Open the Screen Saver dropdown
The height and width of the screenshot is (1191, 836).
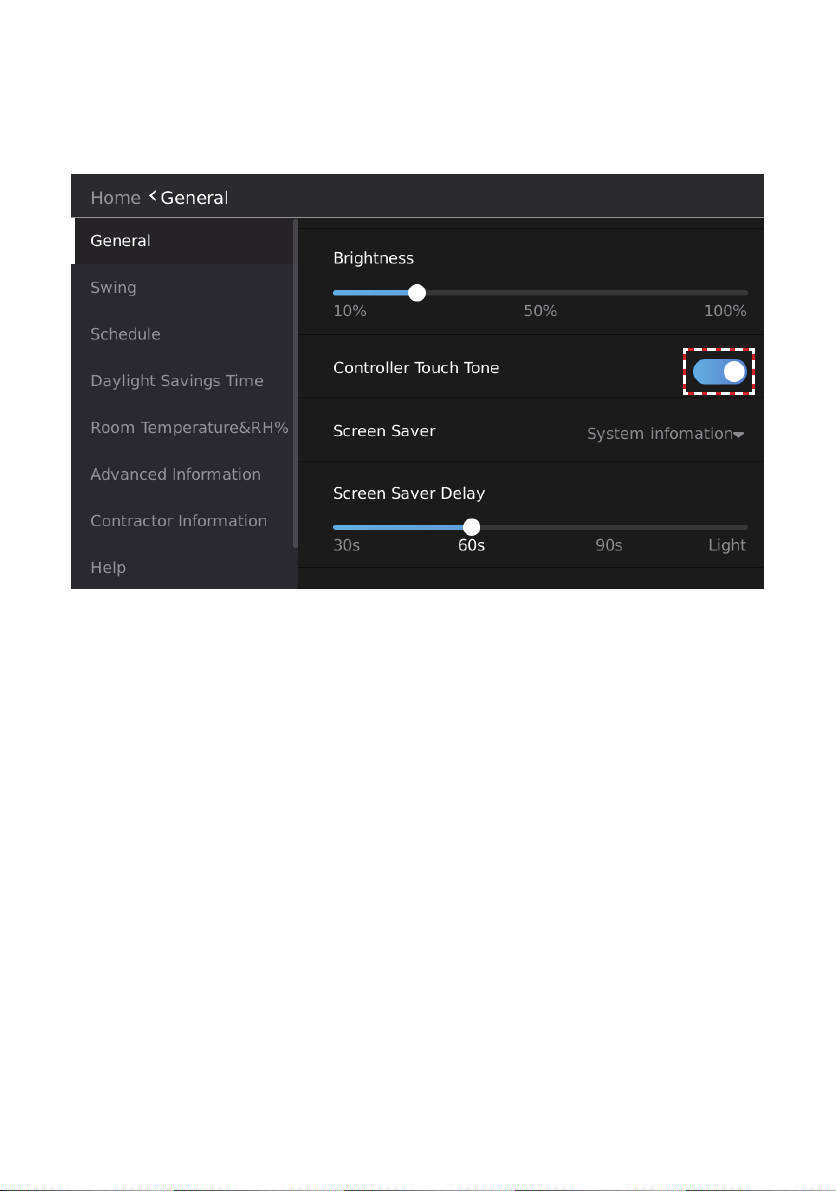665,434
